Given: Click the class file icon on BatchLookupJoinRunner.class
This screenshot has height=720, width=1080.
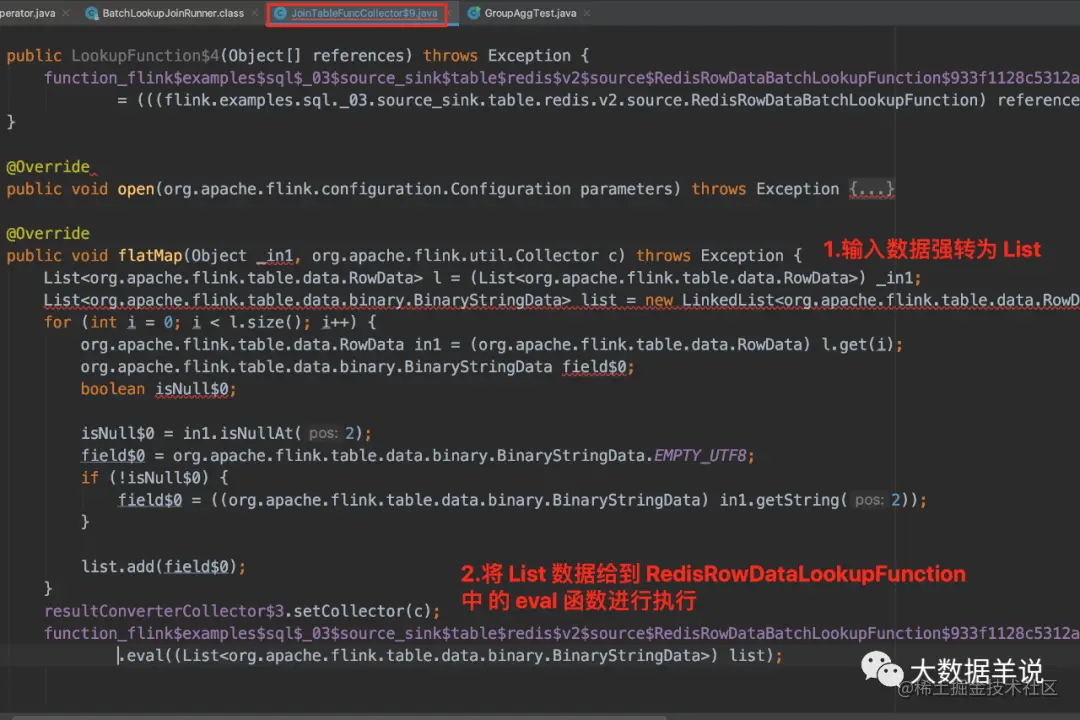Looking at the screenshot, I should tap(92, 13).
